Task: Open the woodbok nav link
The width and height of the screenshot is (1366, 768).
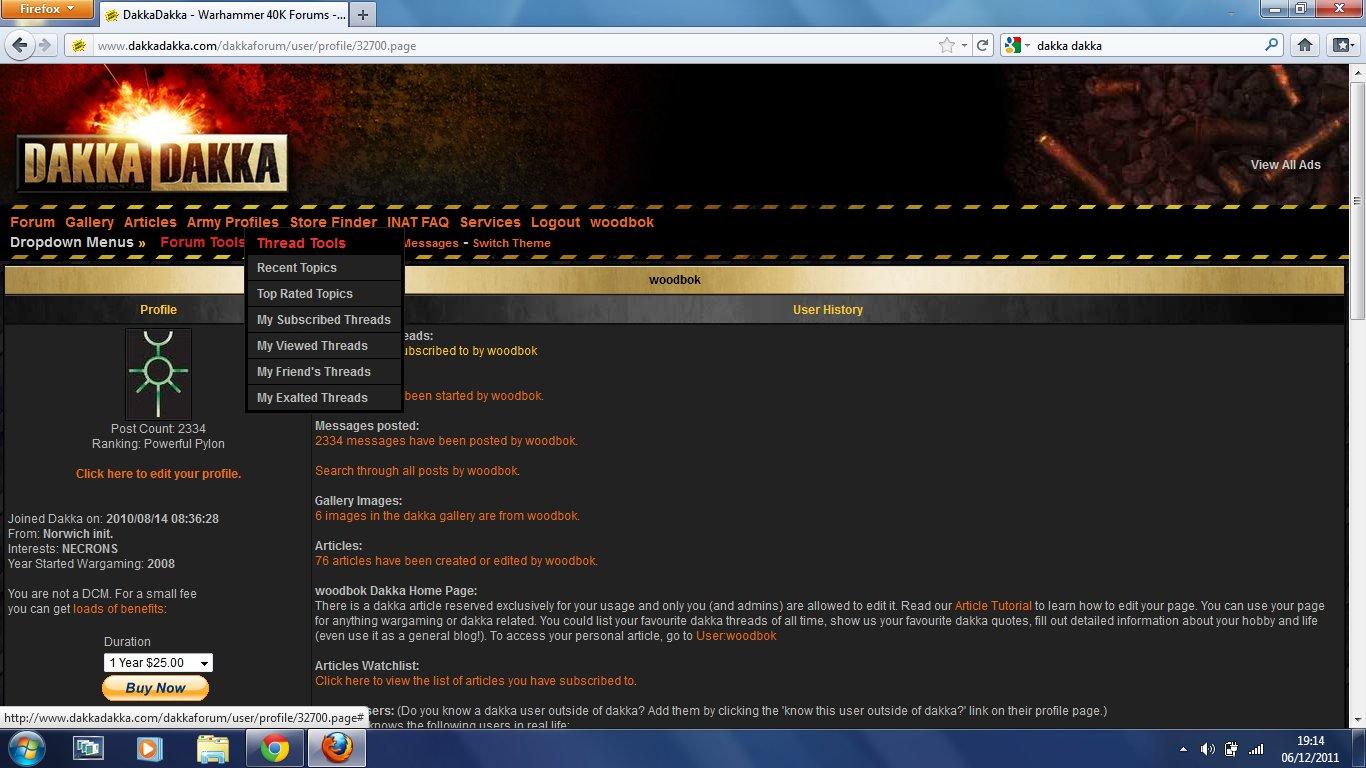Action: 622,222
